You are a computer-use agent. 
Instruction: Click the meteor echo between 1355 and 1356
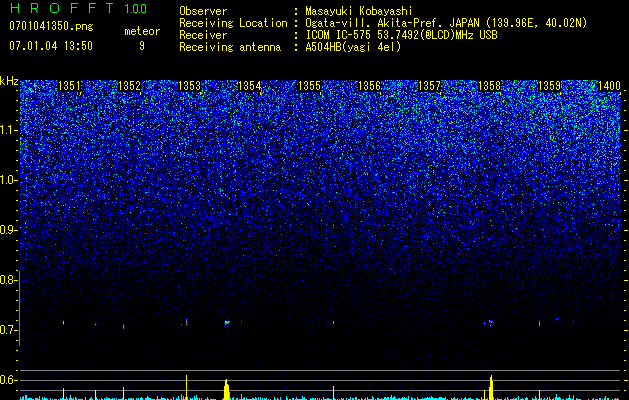tap(333, 322)
